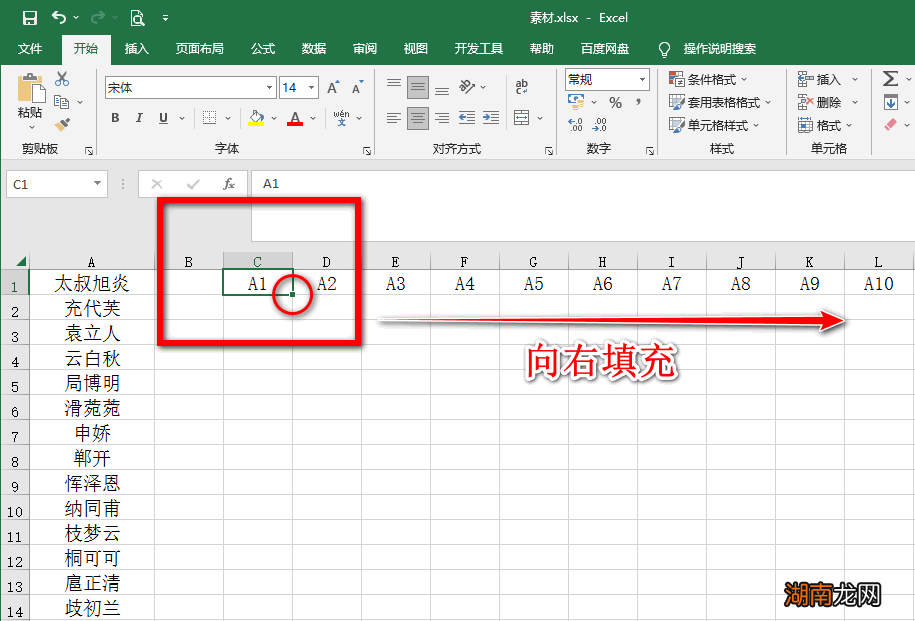Viewport: 915px width, 621px height.
Task: Click the Format Painter brush icon
Action: 62,124
